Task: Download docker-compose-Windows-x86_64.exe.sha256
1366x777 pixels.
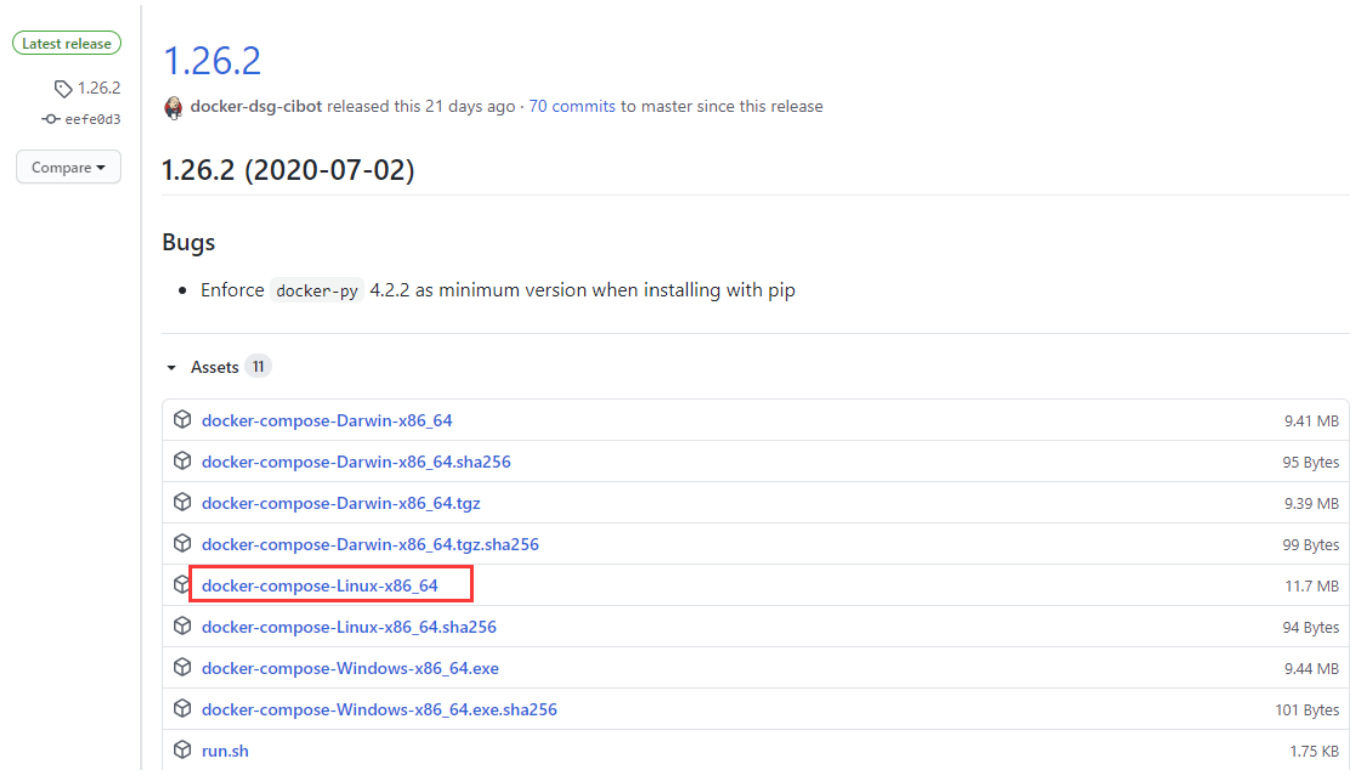Action: point(379,709)
